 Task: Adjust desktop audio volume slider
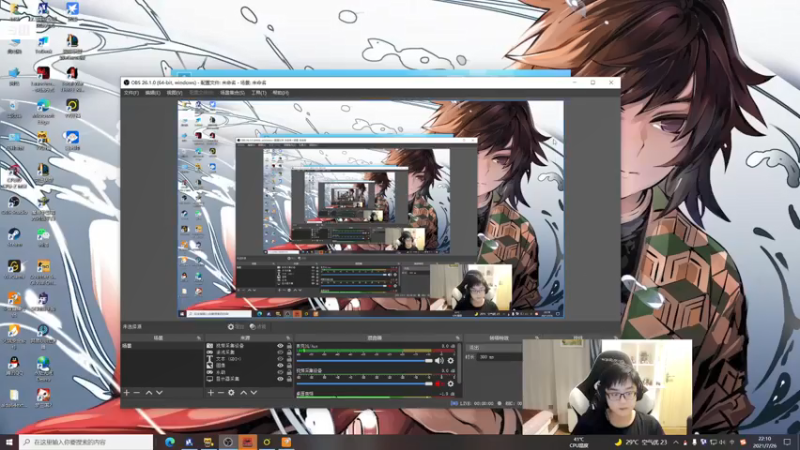pyautogui.click(x=364, y=361)
